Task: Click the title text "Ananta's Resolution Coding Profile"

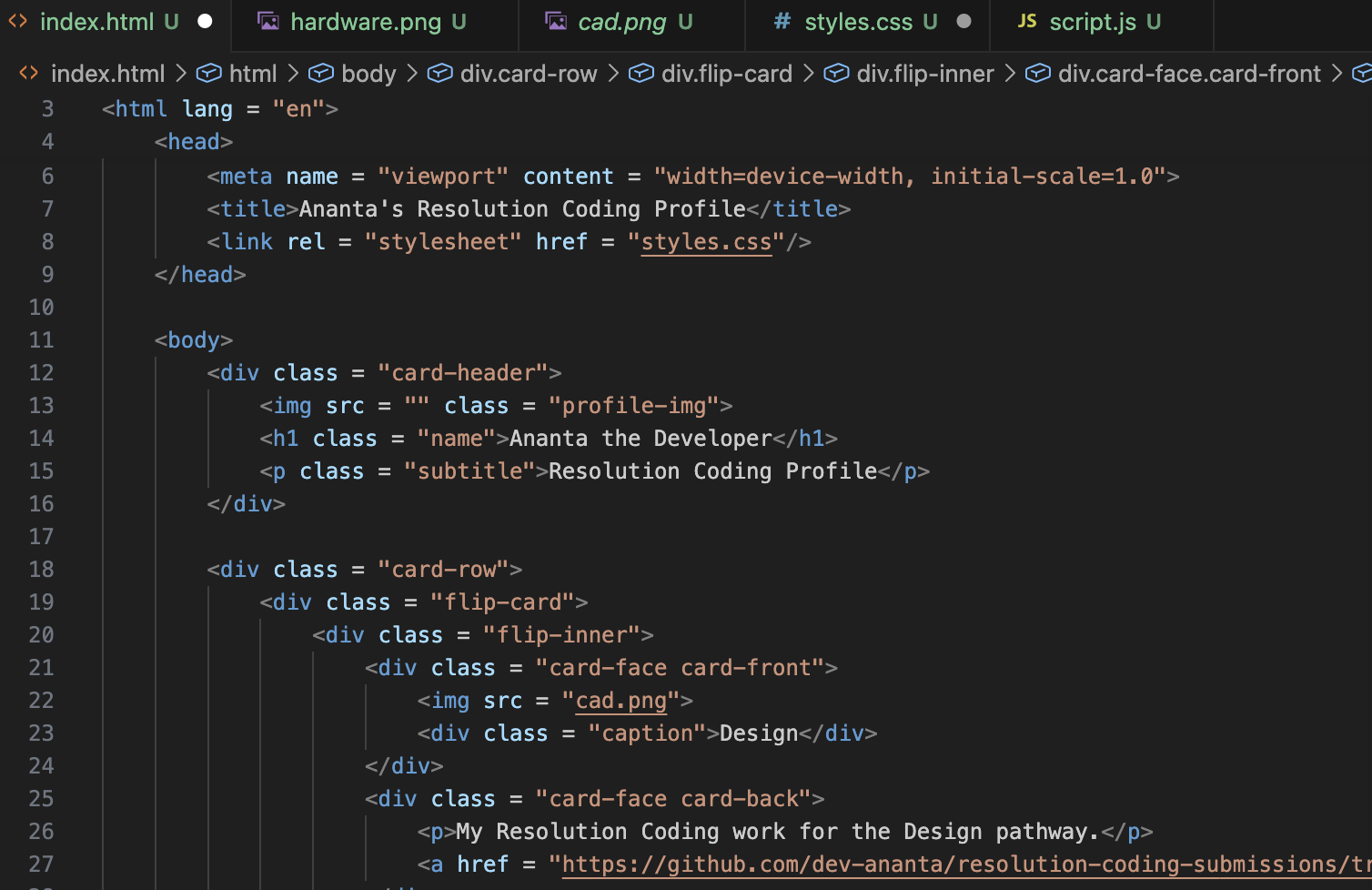Action: coord(522,209)
